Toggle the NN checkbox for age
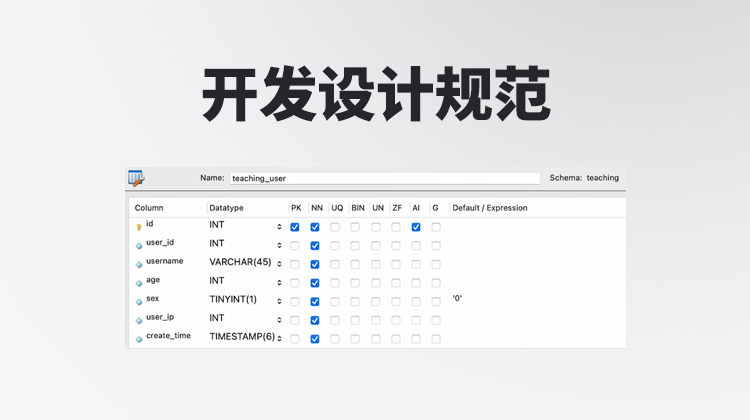The width and height of the screenshot is (750, 420). point(315,283)
